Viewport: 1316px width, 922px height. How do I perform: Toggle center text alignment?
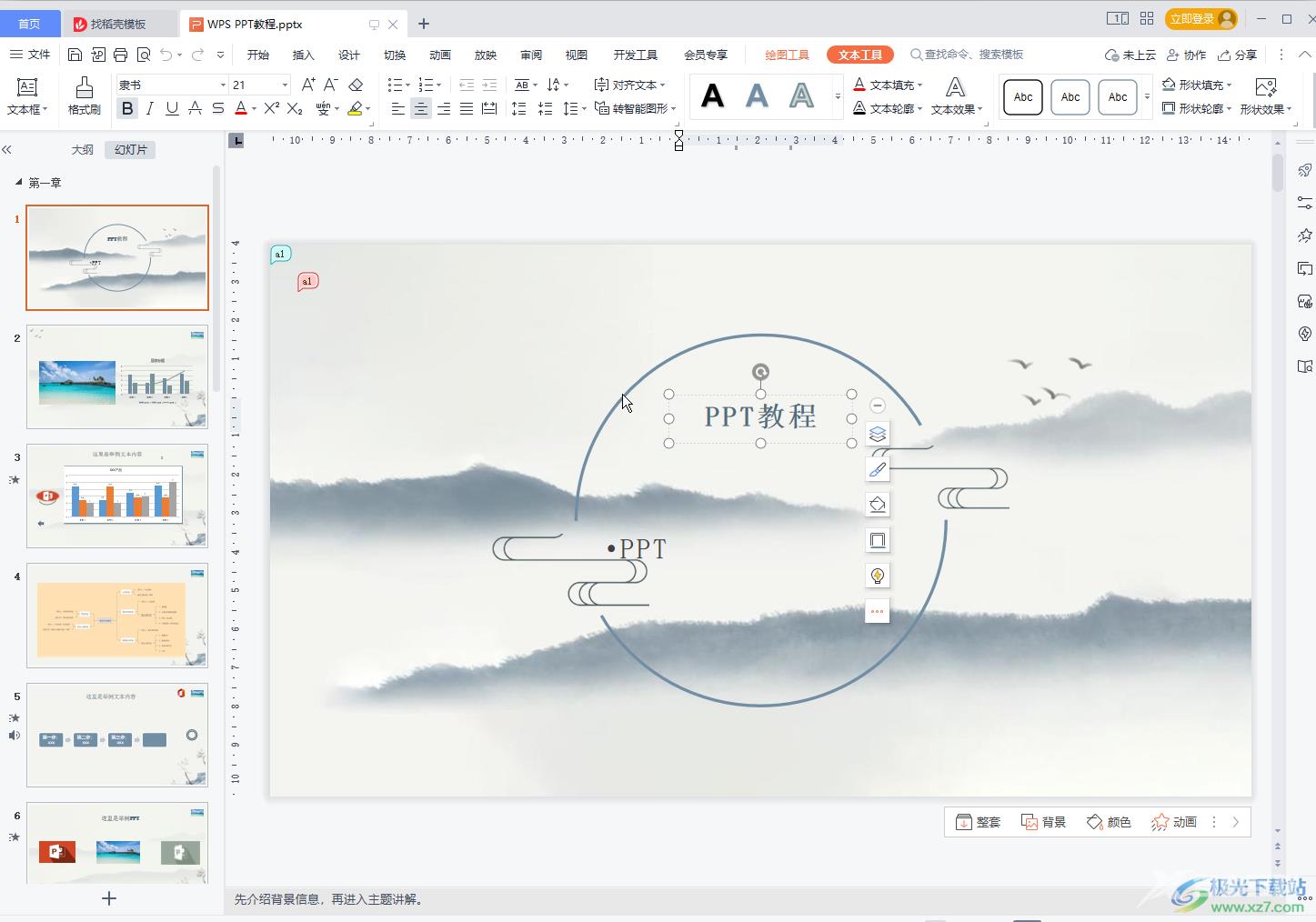[420, 108]
